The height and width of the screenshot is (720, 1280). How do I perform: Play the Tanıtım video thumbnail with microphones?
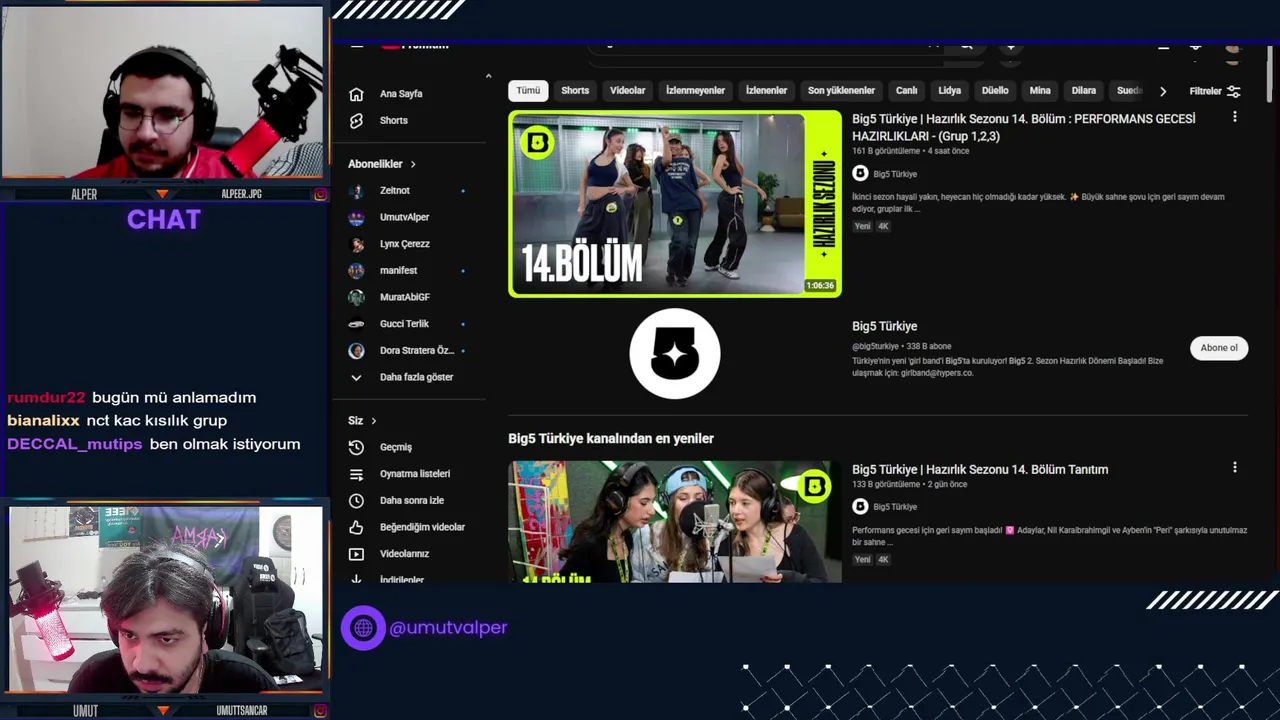[675, 521]
